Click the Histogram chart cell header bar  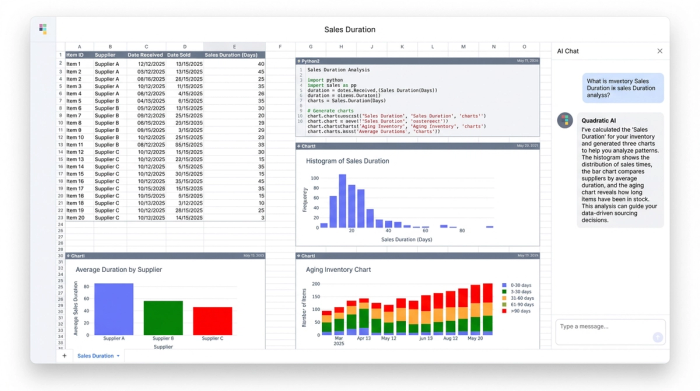[417, 146]
